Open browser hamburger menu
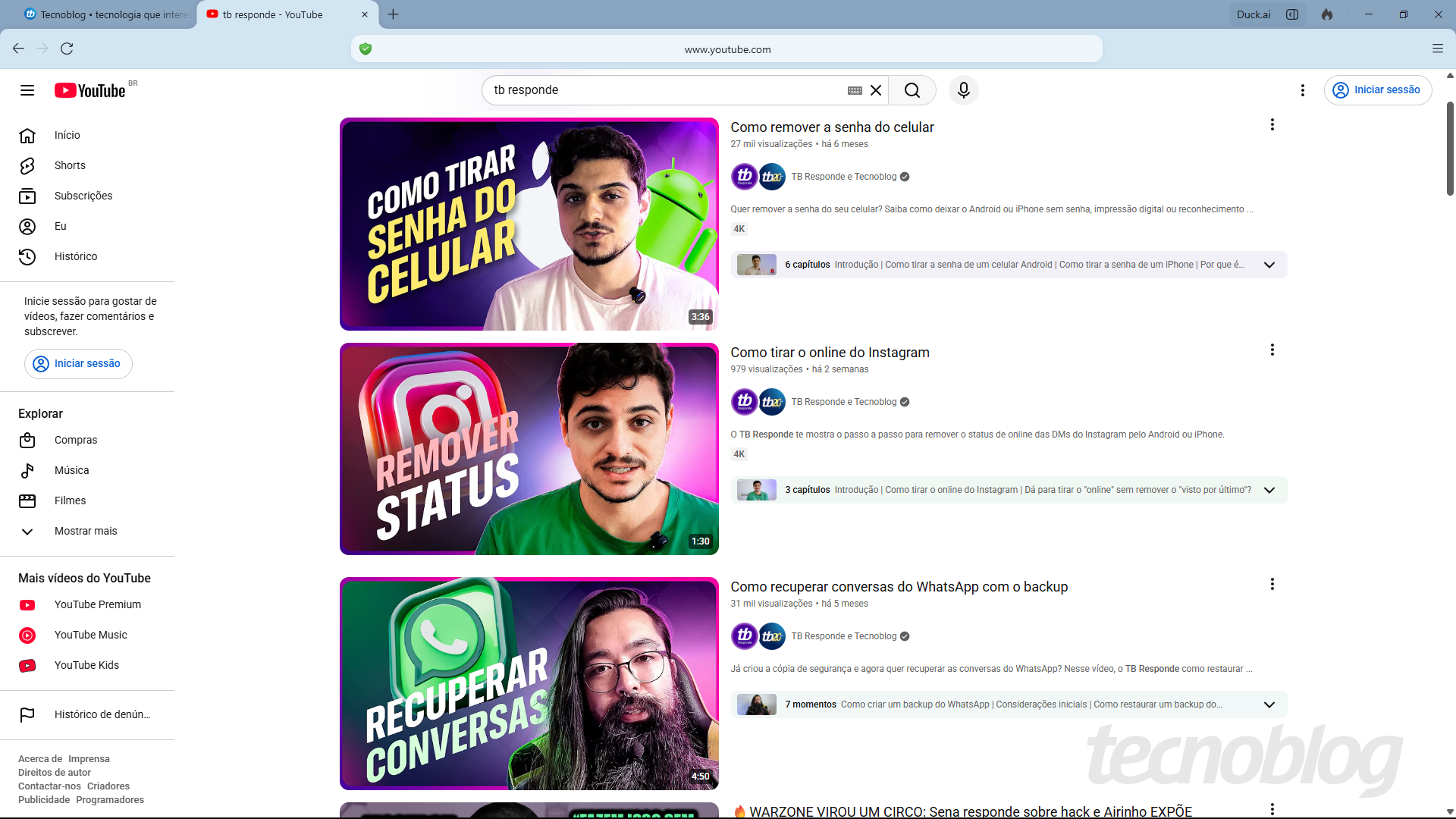Screen dimensions: 1456x819 pyautogui.click(x=1438, y=49)
